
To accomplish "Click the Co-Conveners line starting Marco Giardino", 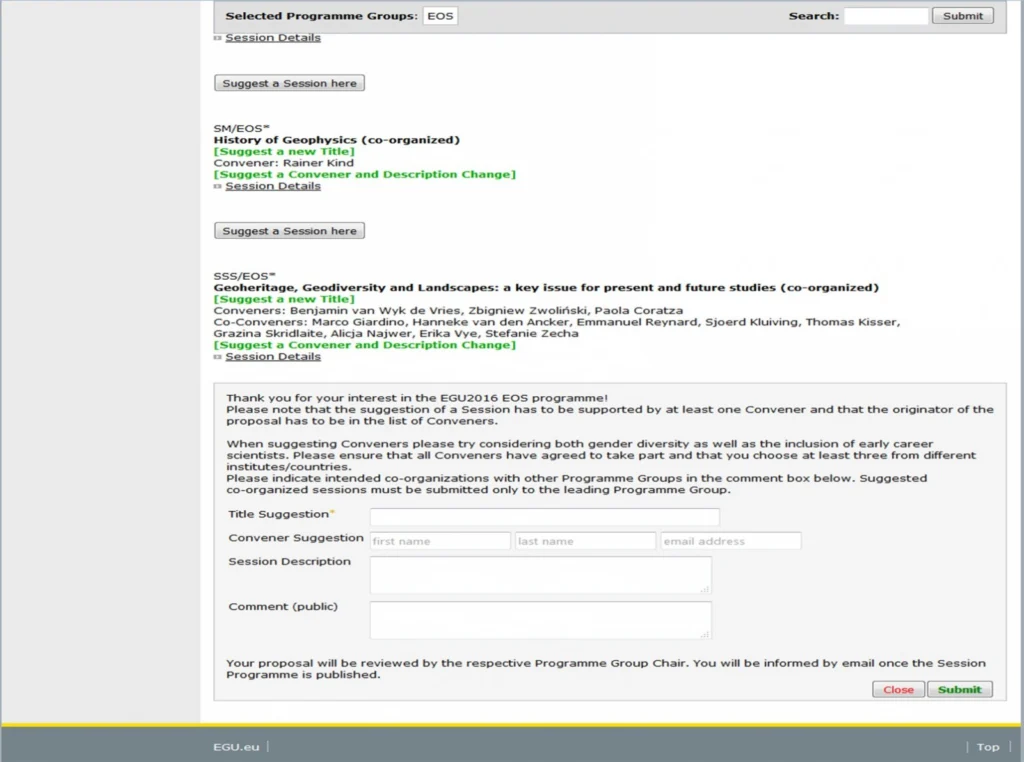I will click(556, 328).
